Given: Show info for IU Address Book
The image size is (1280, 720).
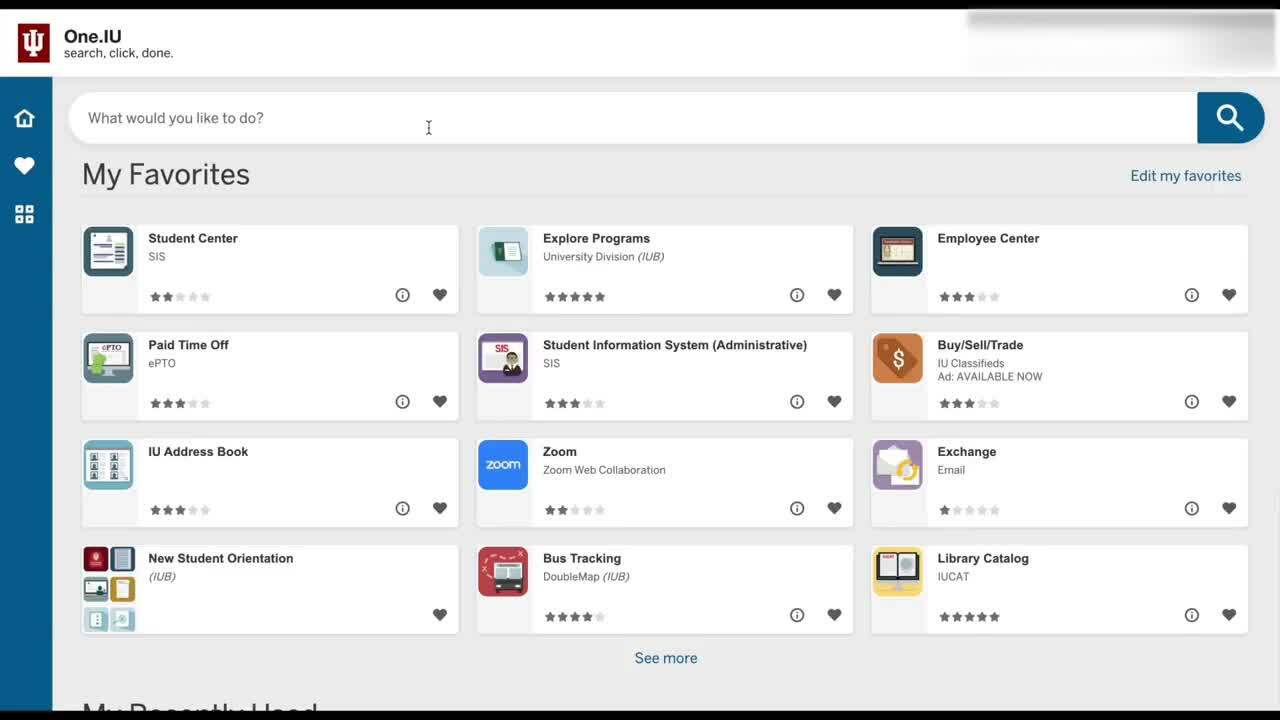Looking at the screenshot, I should [x=402, y=508].
